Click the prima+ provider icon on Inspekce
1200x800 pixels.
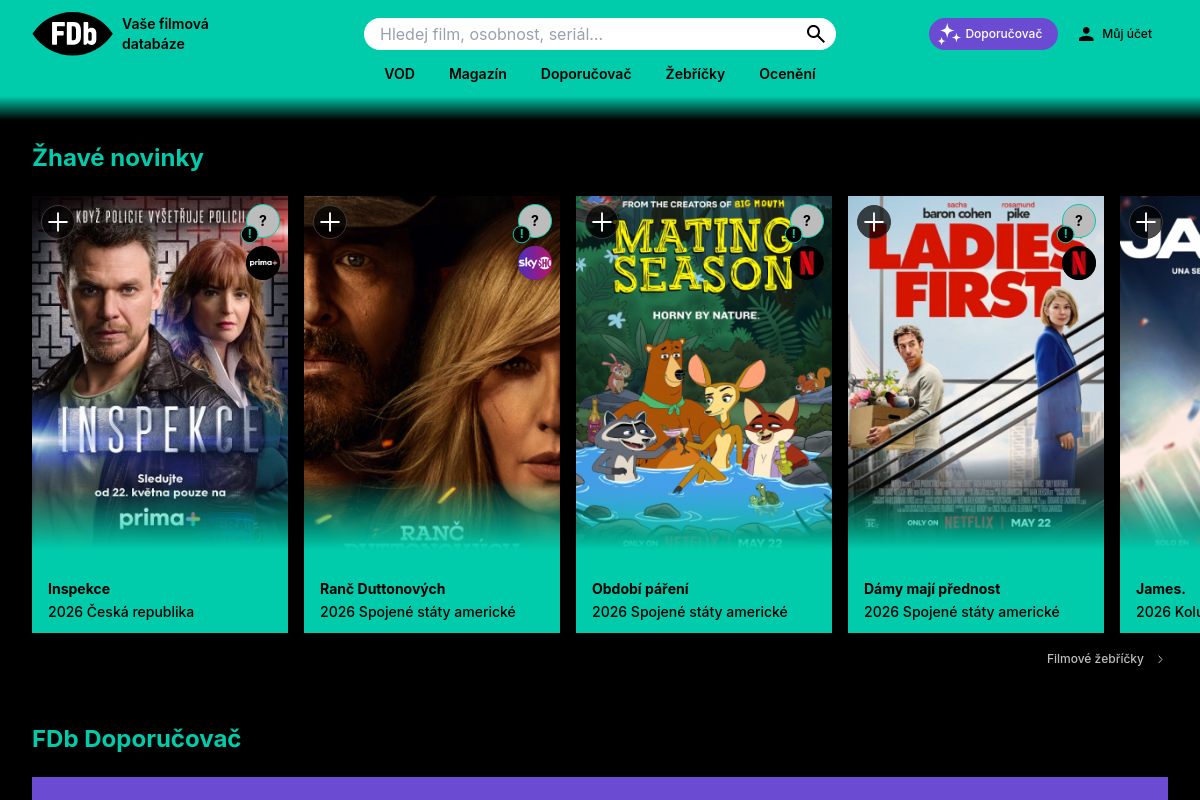[263, 263]
